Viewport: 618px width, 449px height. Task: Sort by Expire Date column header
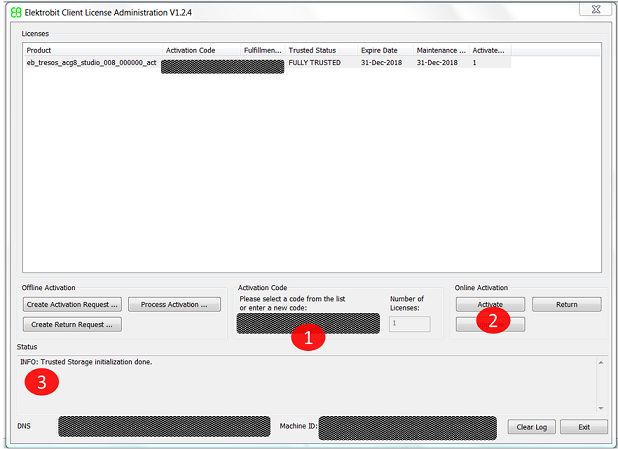click(x=385, y=50)
